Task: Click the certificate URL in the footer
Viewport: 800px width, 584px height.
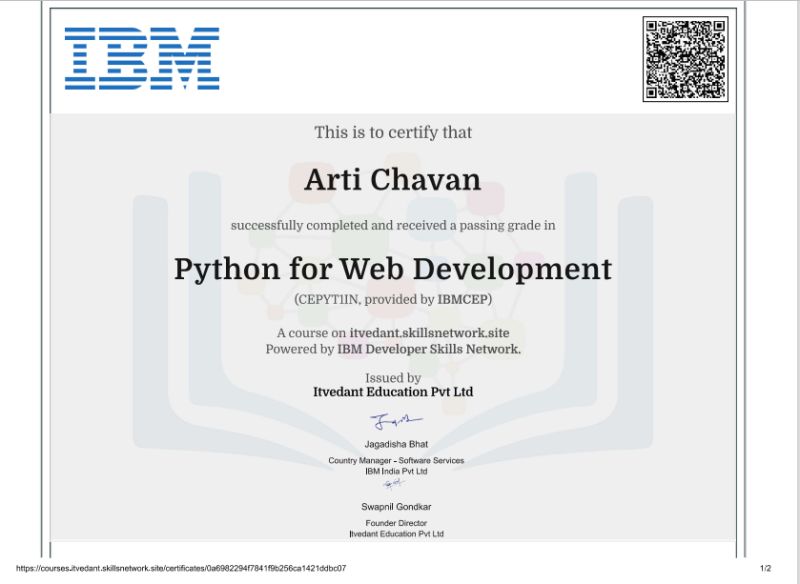Action: [181, 568]
